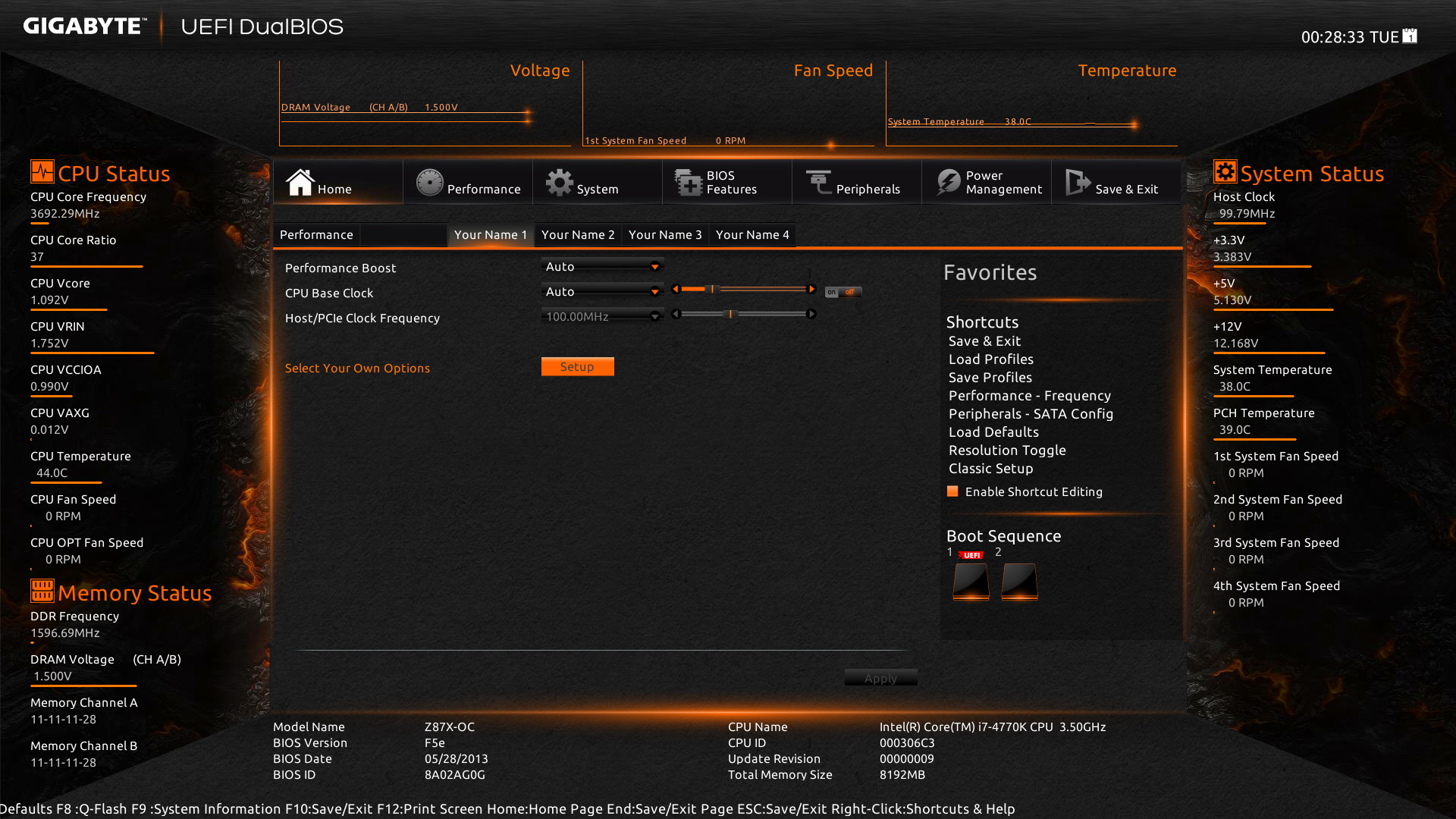This screenshot has height=819, width=1456.
Task: Click the CPU Status heartbeat icon
Action: pyautogui.click(x=42, y=171)
